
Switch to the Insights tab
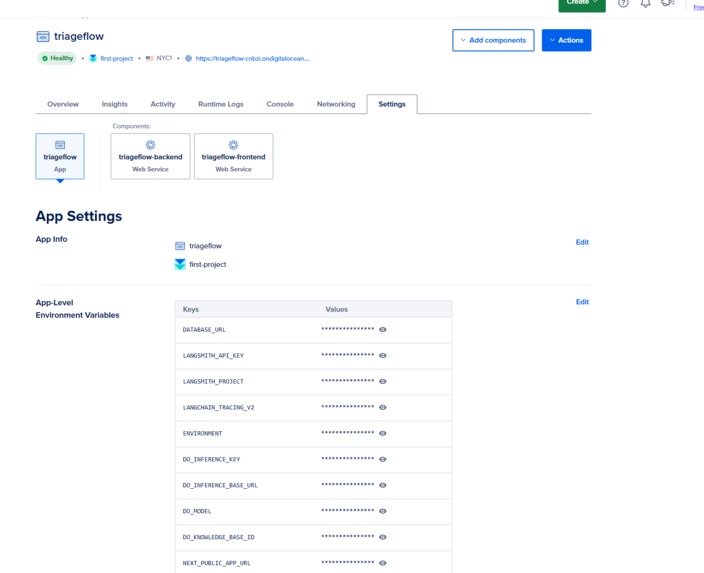click(x=114, y=104)
